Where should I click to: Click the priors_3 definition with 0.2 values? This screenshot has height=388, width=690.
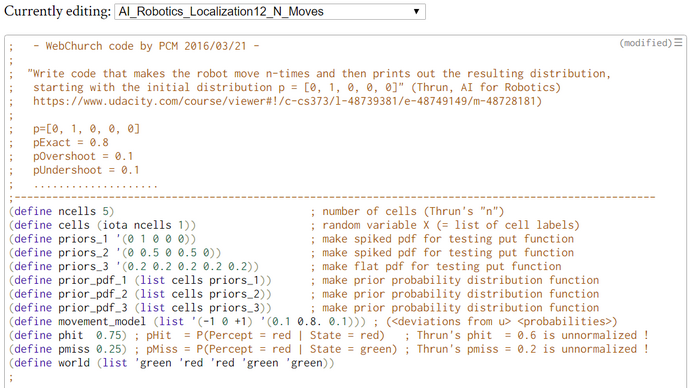point(134,267)
